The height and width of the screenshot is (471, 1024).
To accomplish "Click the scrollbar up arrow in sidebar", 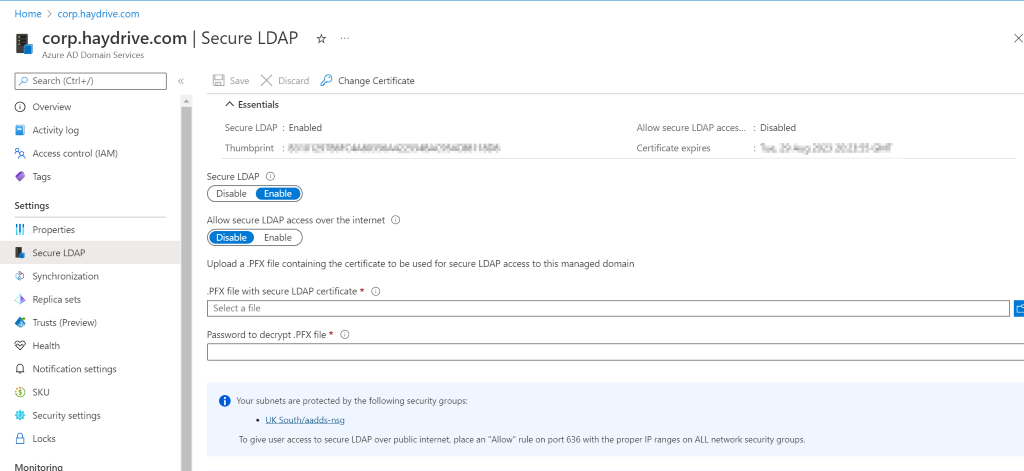I will [186, 101].
